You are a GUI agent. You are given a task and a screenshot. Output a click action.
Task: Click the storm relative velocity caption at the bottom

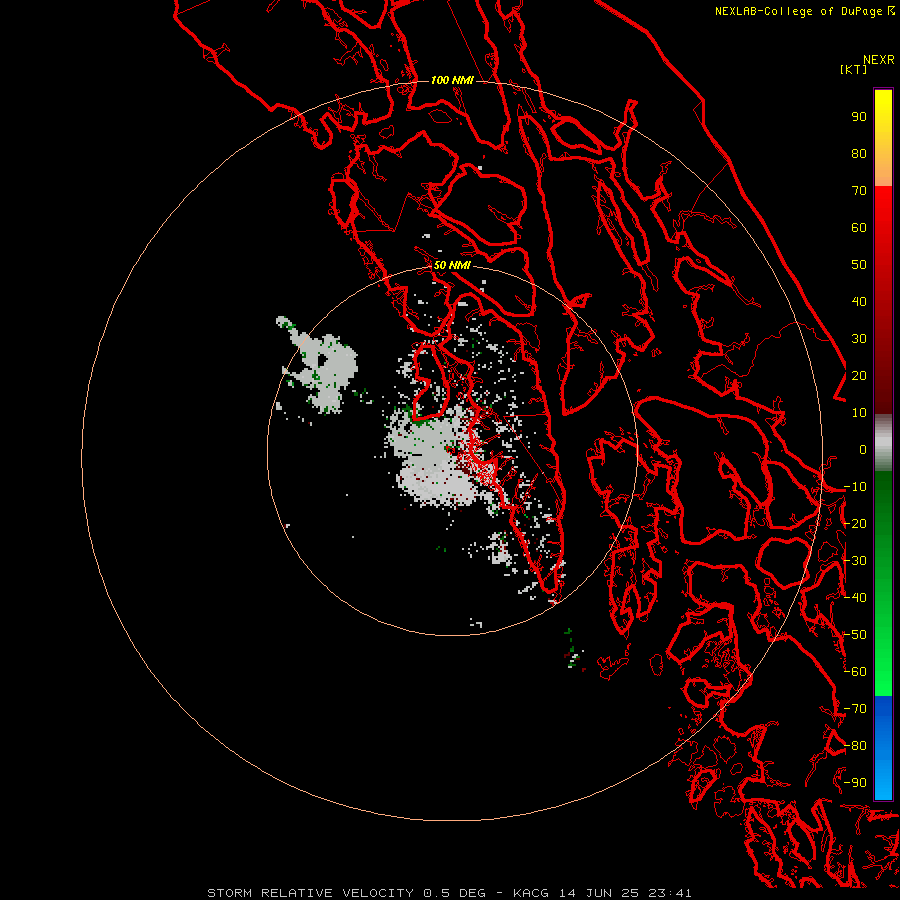(x=449, y=893)
